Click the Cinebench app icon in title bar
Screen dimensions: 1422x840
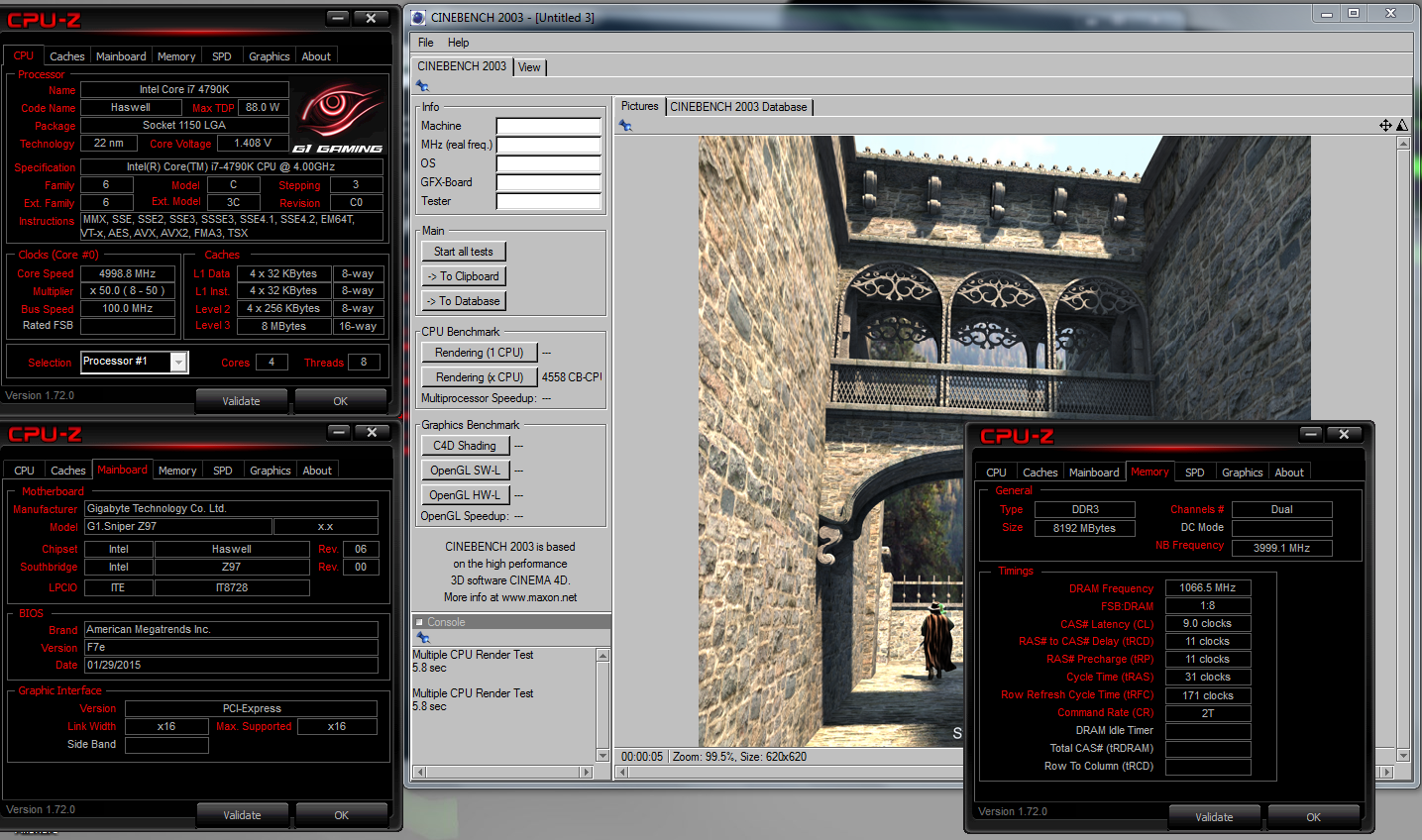tap(418, 17)
